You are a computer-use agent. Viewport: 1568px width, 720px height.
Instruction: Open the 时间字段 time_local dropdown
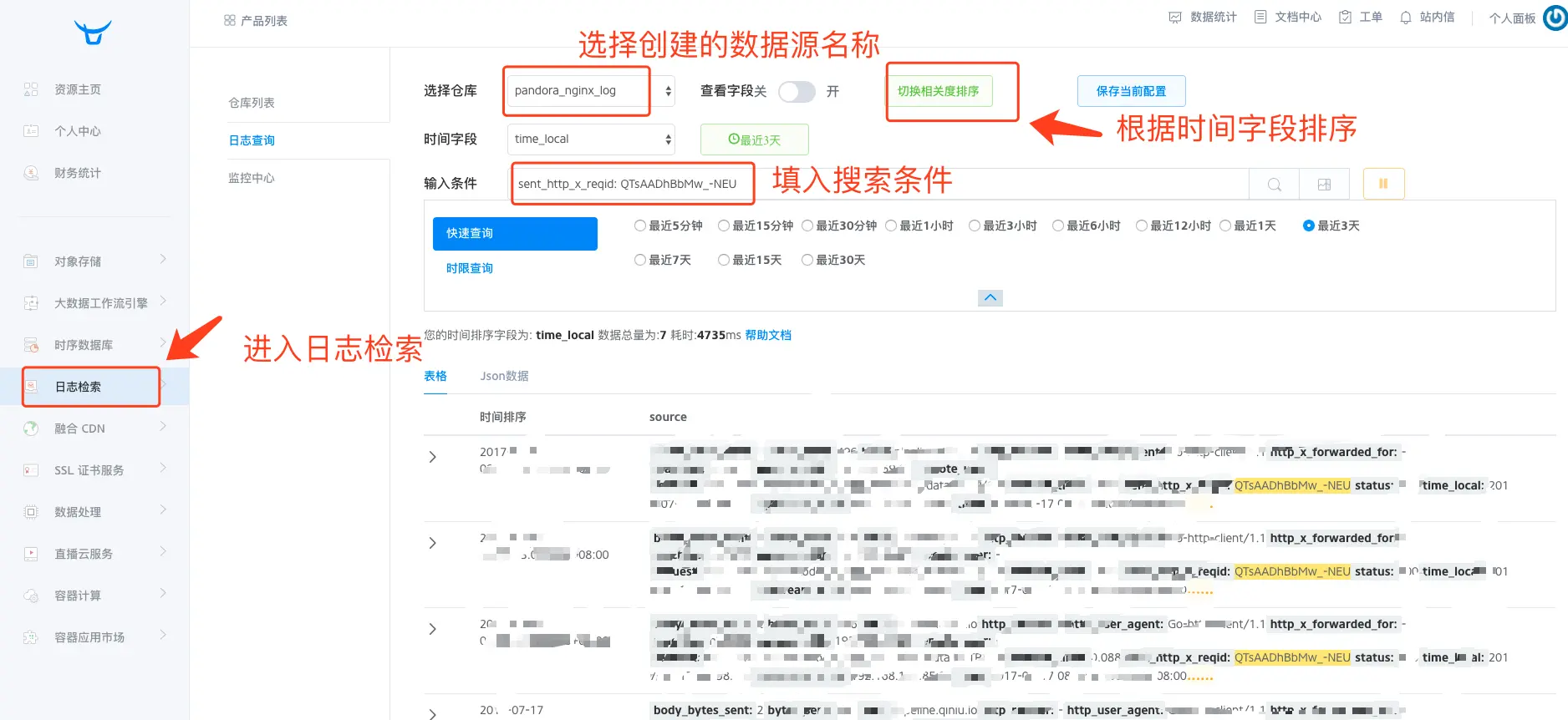pos(591,139)
